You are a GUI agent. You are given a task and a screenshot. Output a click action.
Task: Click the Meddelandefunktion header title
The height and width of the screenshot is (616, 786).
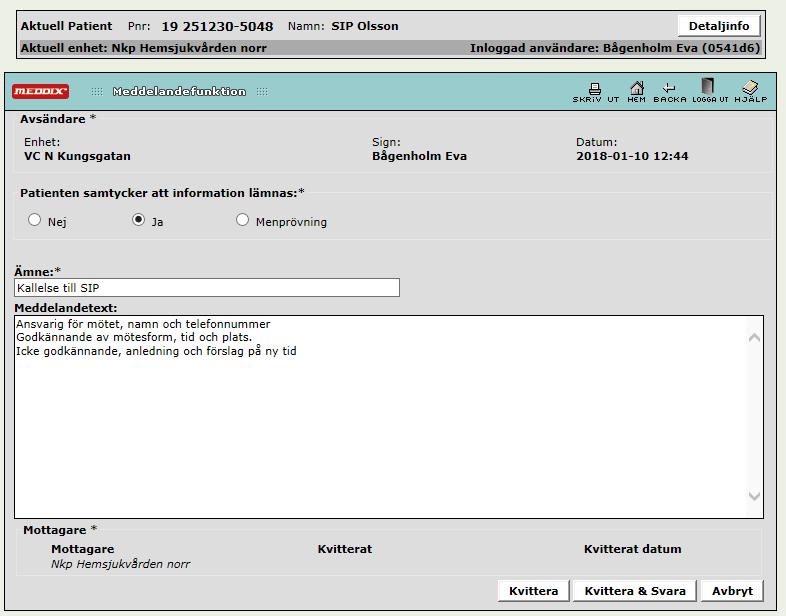(179, 91)
